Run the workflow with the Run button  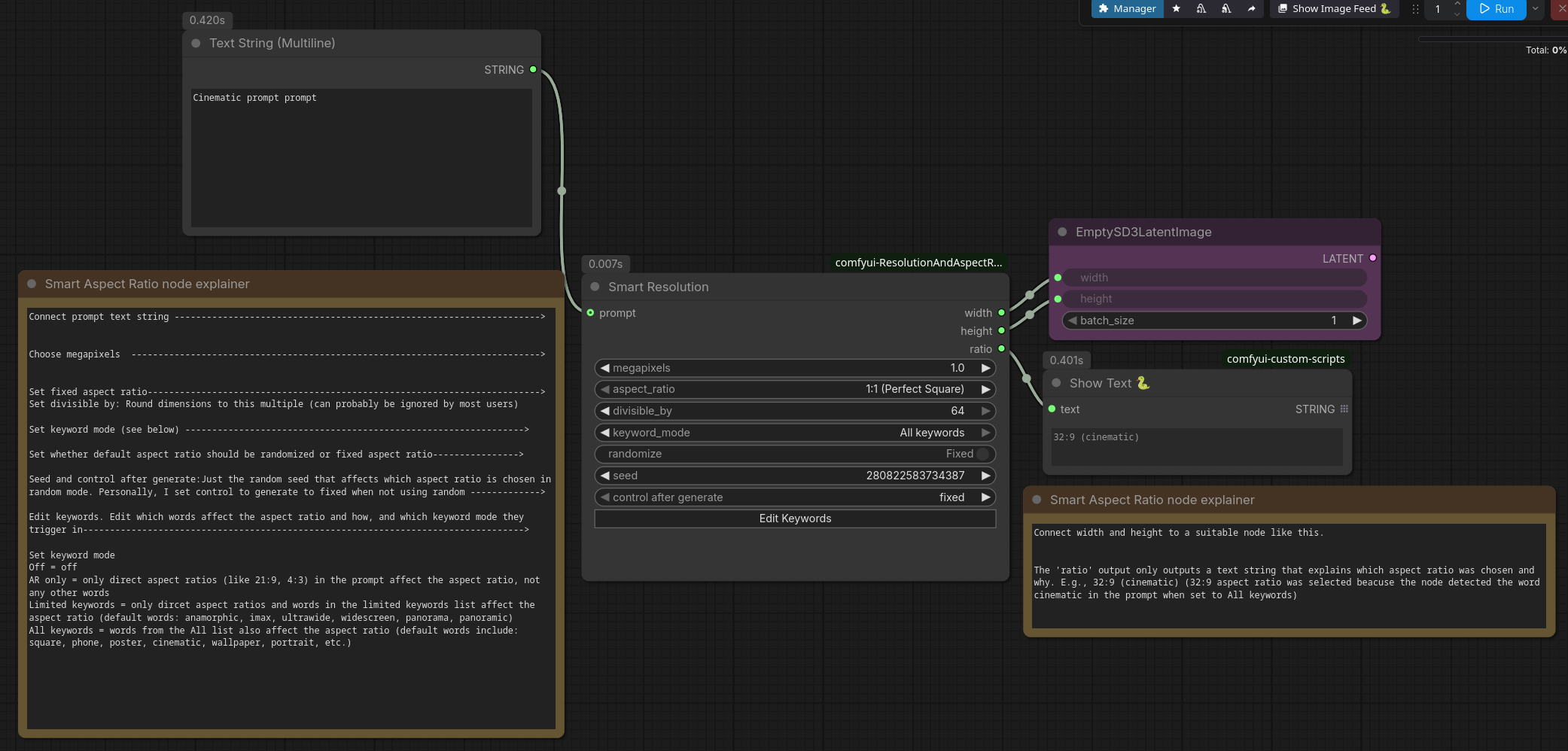coord(1496,9)
